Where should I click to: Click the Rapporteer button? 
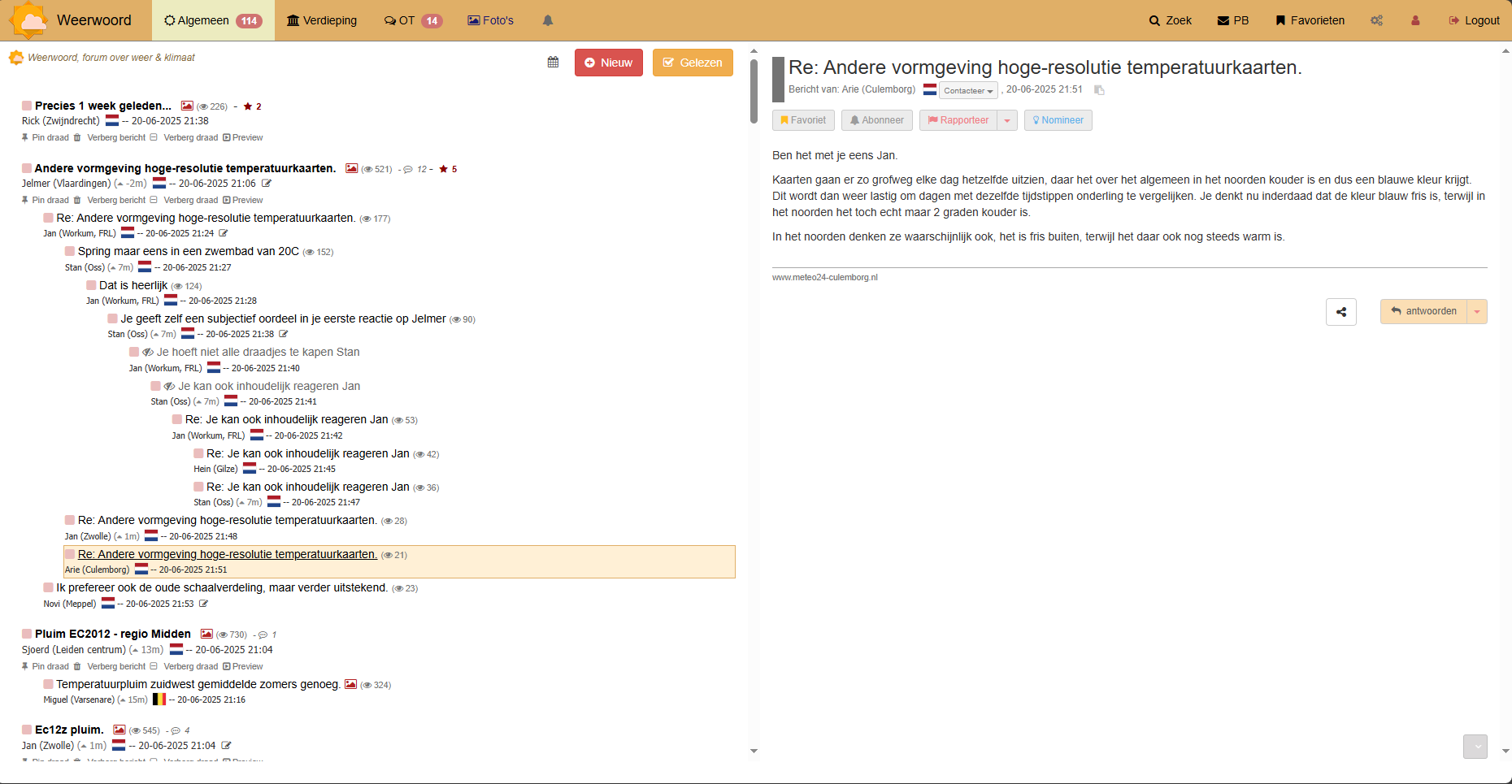tap(958, 120)
